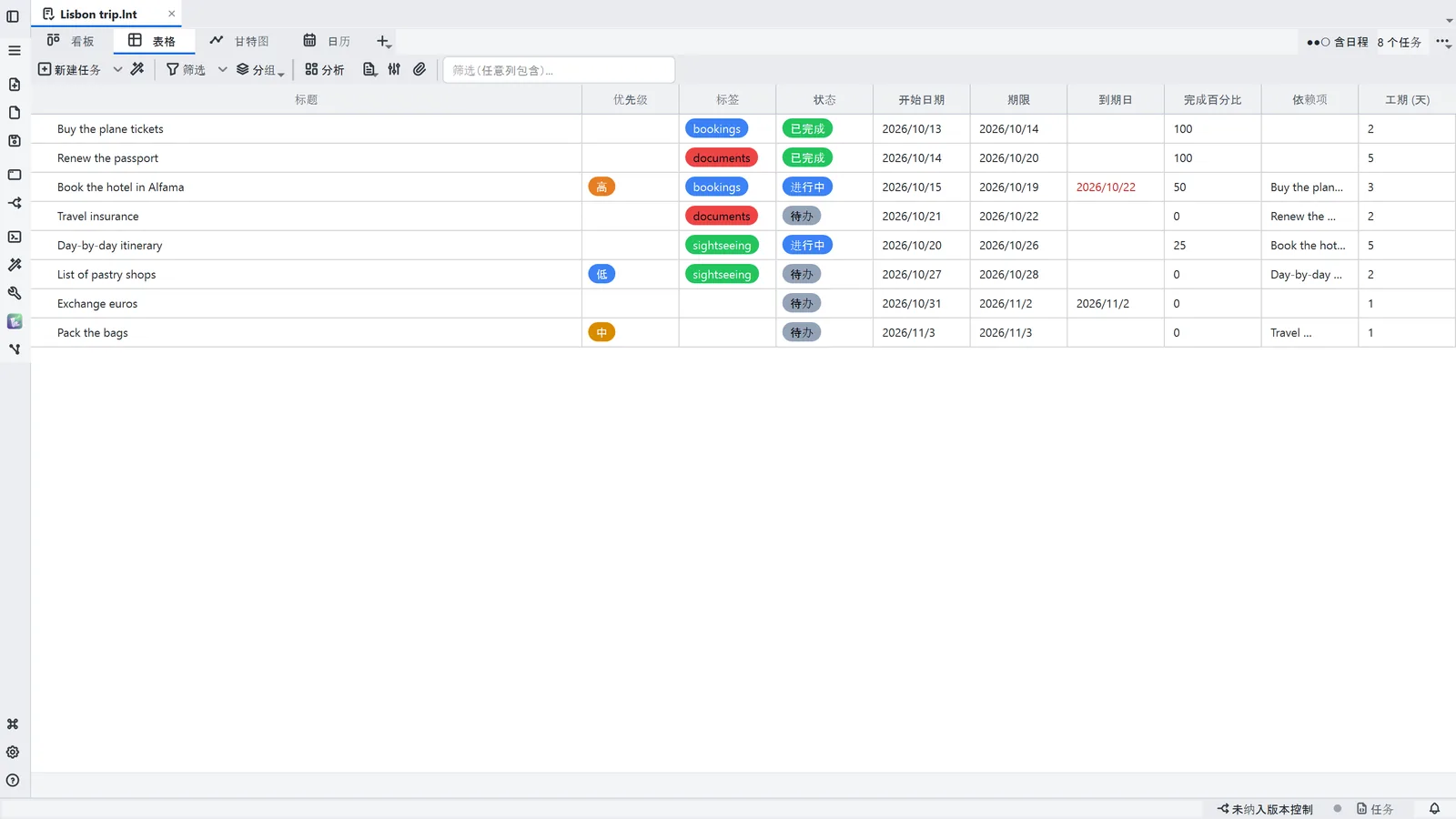Click the colorful app icon in sidebar

pyautogui.click(x=15, y=321)
